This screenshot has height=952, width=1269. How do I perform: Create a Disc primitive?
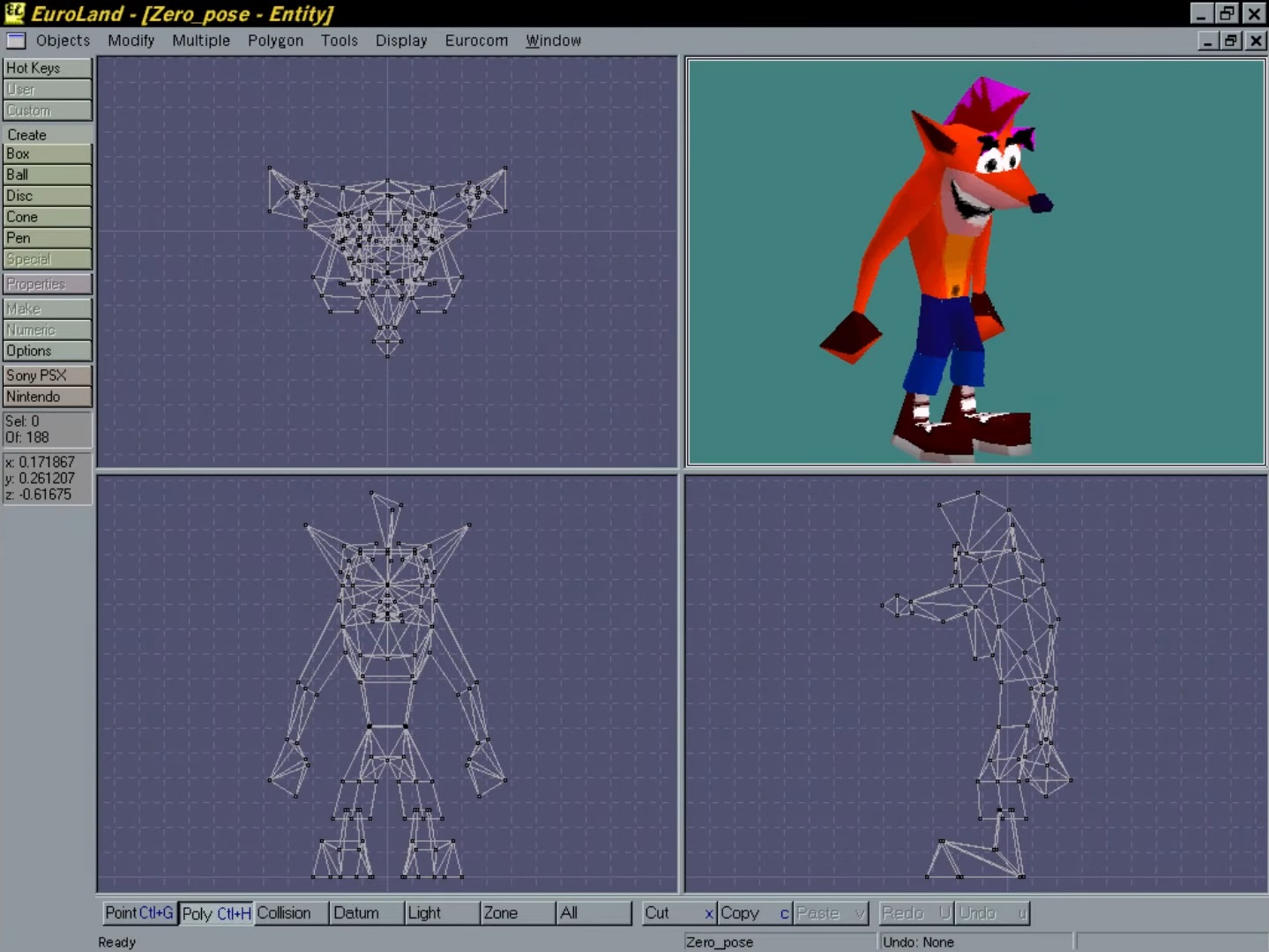pos(48,196)
